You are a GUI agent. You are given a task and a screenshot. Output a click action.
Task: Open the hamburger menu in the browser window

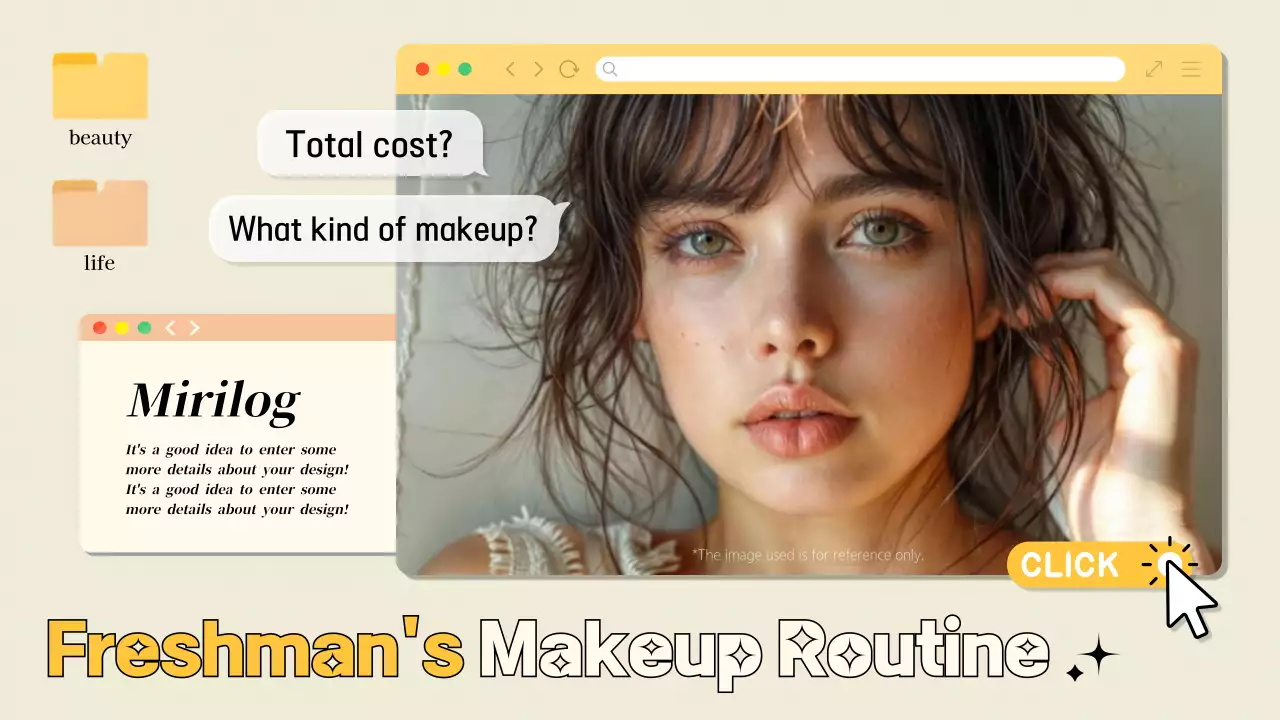pyautogui.click(x=1191, y=69)
